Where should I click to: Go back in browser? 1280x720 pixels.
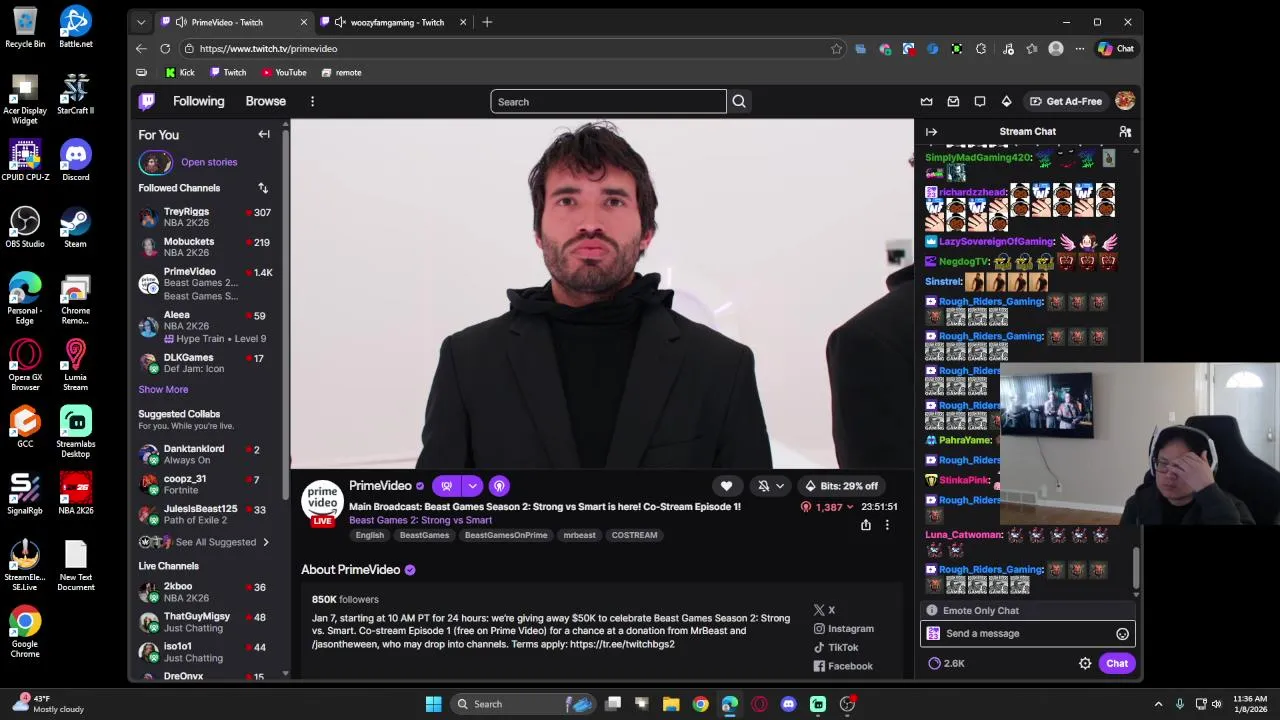(x=141, y=48)
